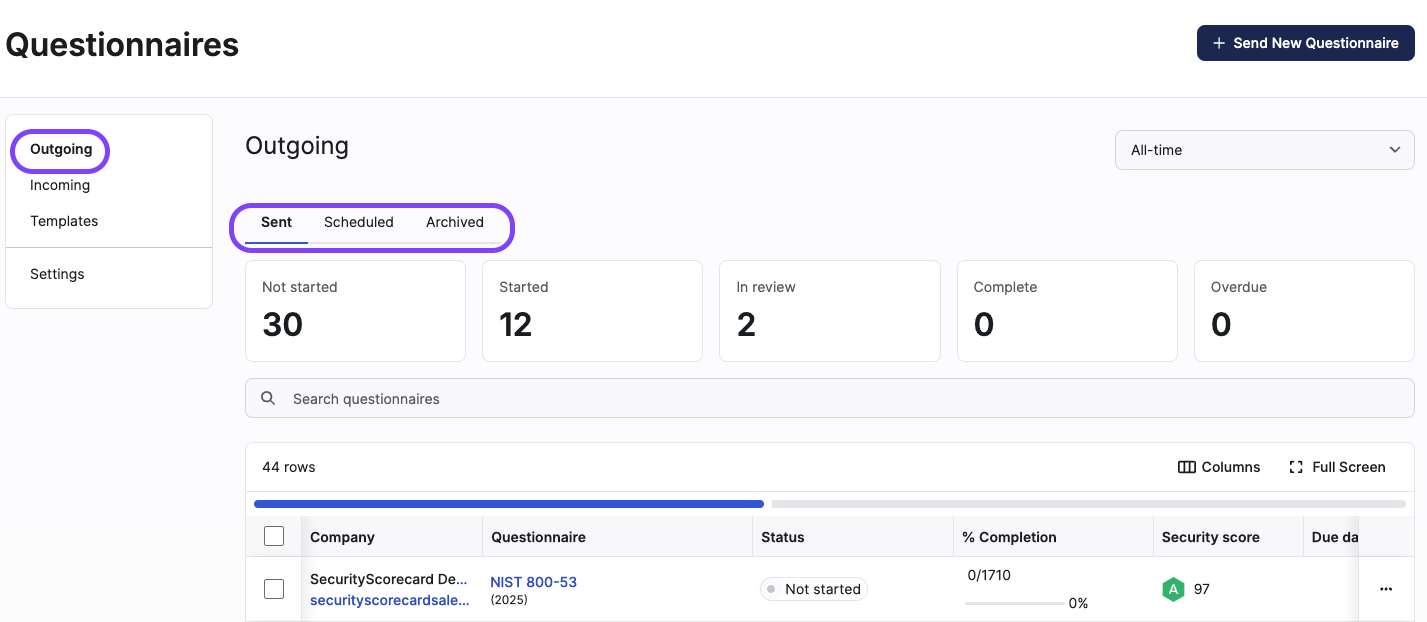This screenshot has width=1427, height=622.
Task: Open the securityscorecardsale... domain link
Action: pyautogui.click(x=390, y=600)
